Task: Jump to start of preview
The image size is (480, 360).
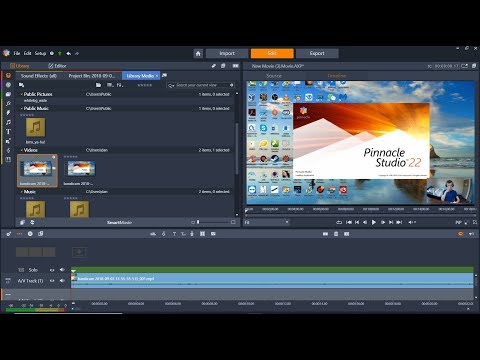Action: [349, 222]
